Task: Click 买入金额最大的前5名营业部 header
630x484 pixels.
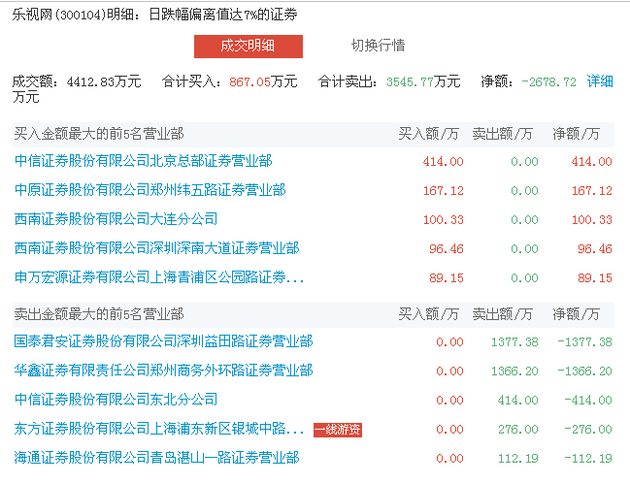Action: point(99,134)
